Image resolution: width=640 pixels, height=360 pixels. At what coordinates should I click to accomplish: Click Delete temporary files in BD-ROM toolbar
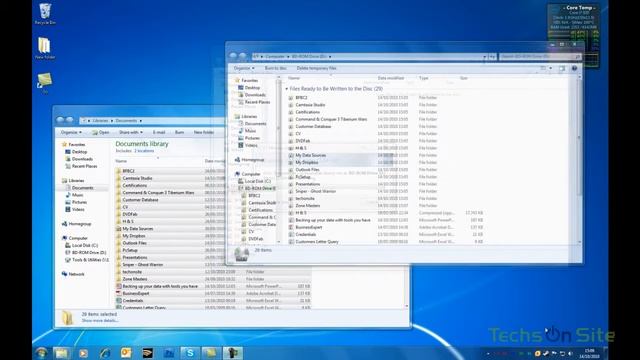tap(316, 68)
